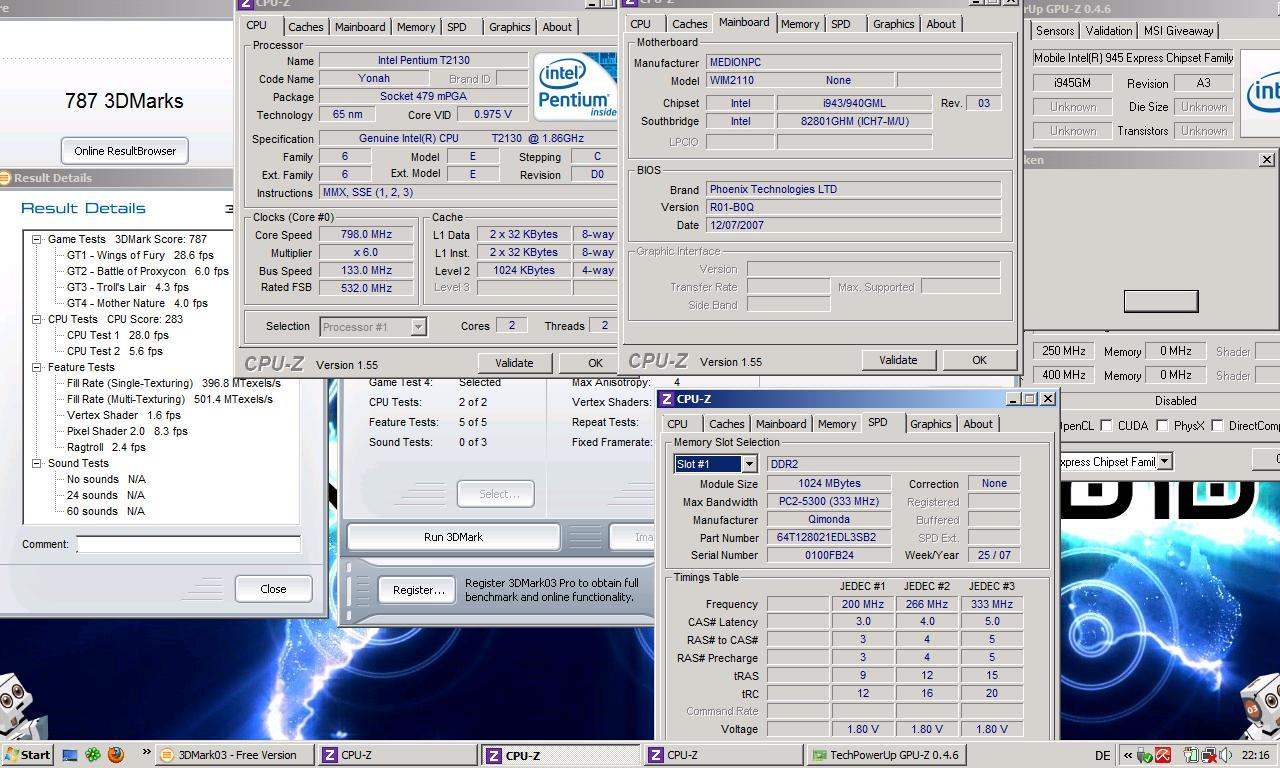
Task: Toggle the DirectCompute checkbox in GPU-Z
Action: coord(1217,425)
